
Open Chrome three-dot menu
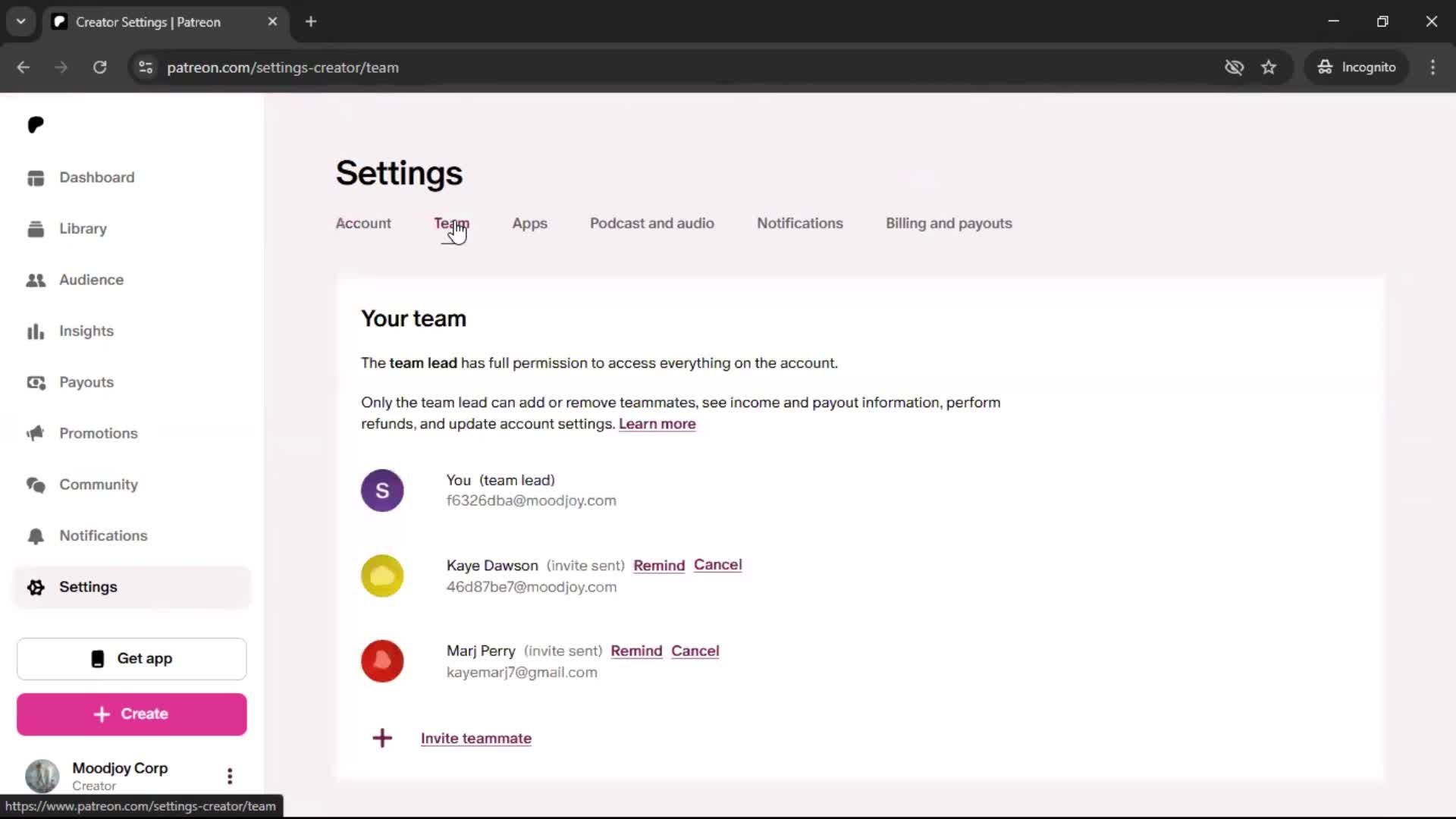[1432, 67]
